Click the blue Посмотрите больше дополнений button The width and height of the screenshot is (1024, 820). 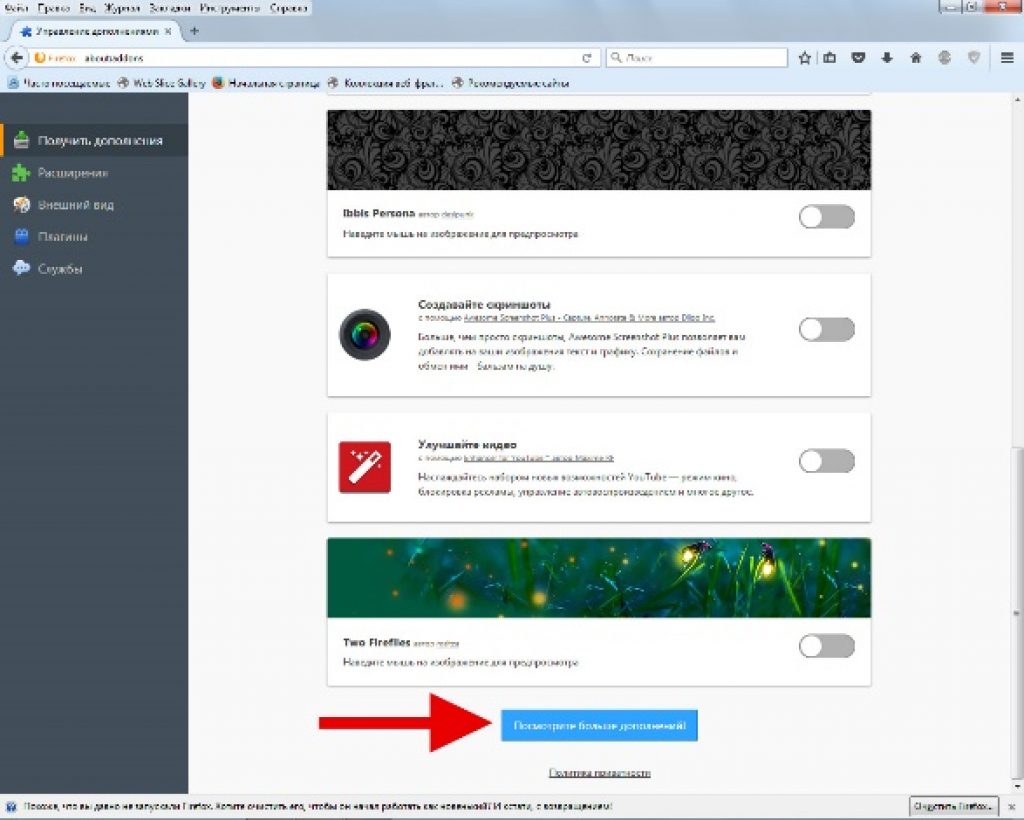point(599,725)
